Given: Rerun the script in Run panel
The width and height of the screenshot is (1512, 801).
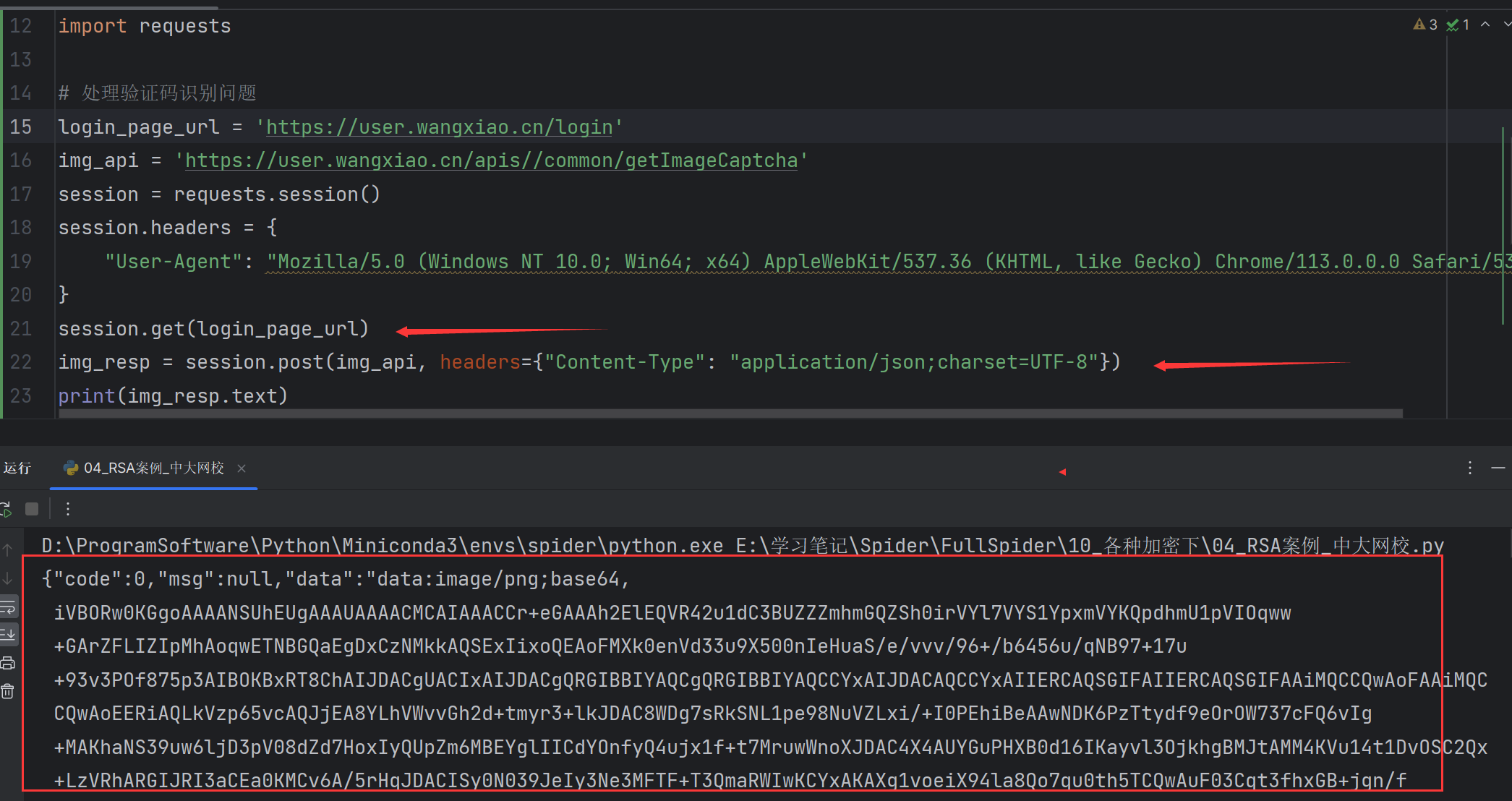Looking at the screenshot, I should tap(6, 510).
